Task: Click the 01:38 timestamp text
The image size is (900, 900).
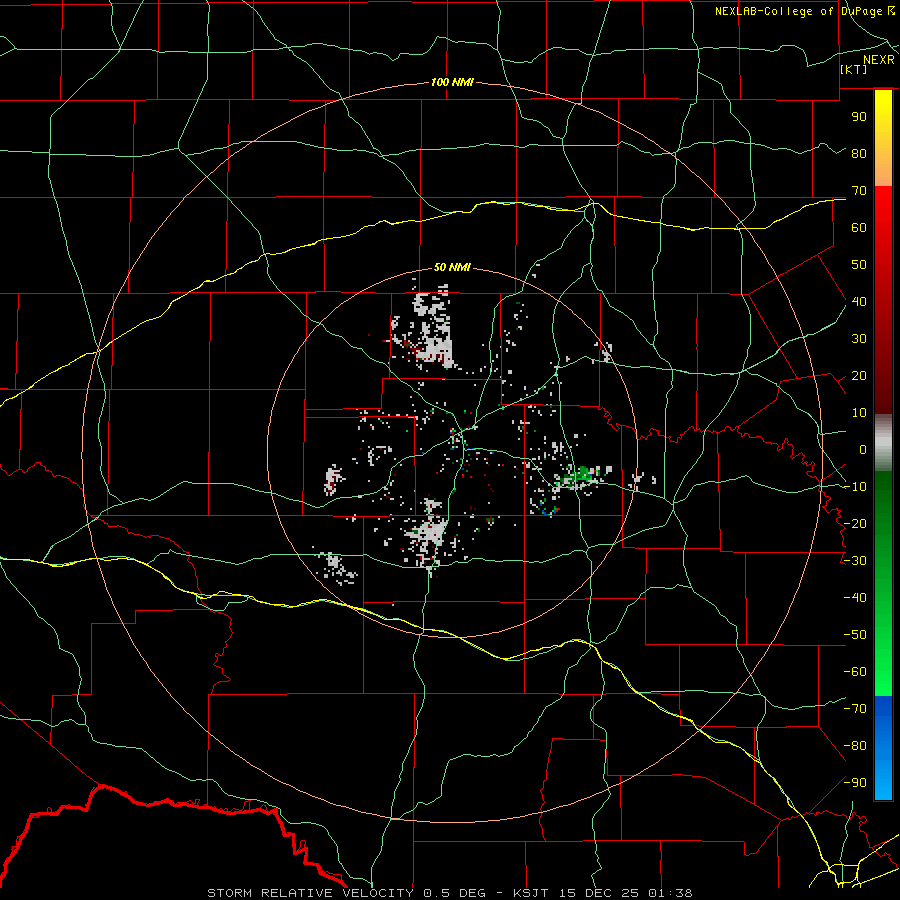Action: click(x=670, y=893)
